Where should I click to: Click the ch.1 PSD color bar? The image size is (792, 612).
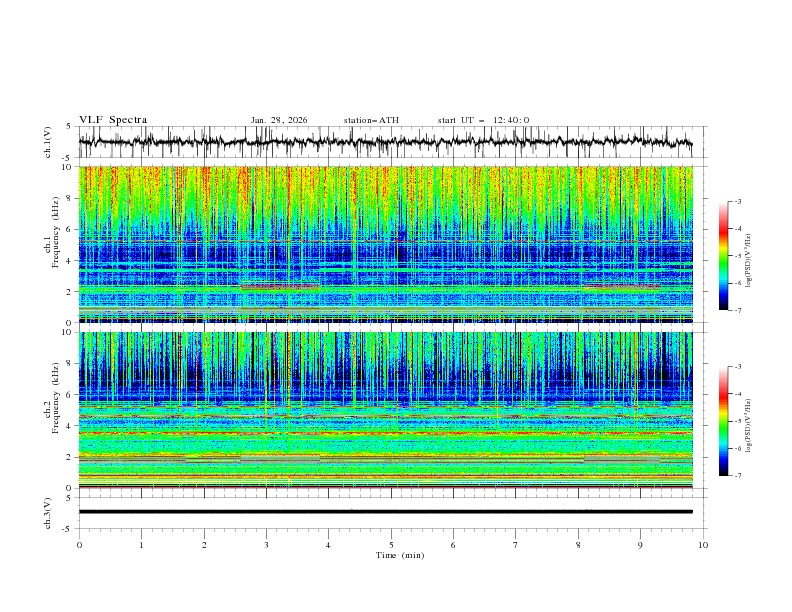pyautogui.click(x=723, y=256)
